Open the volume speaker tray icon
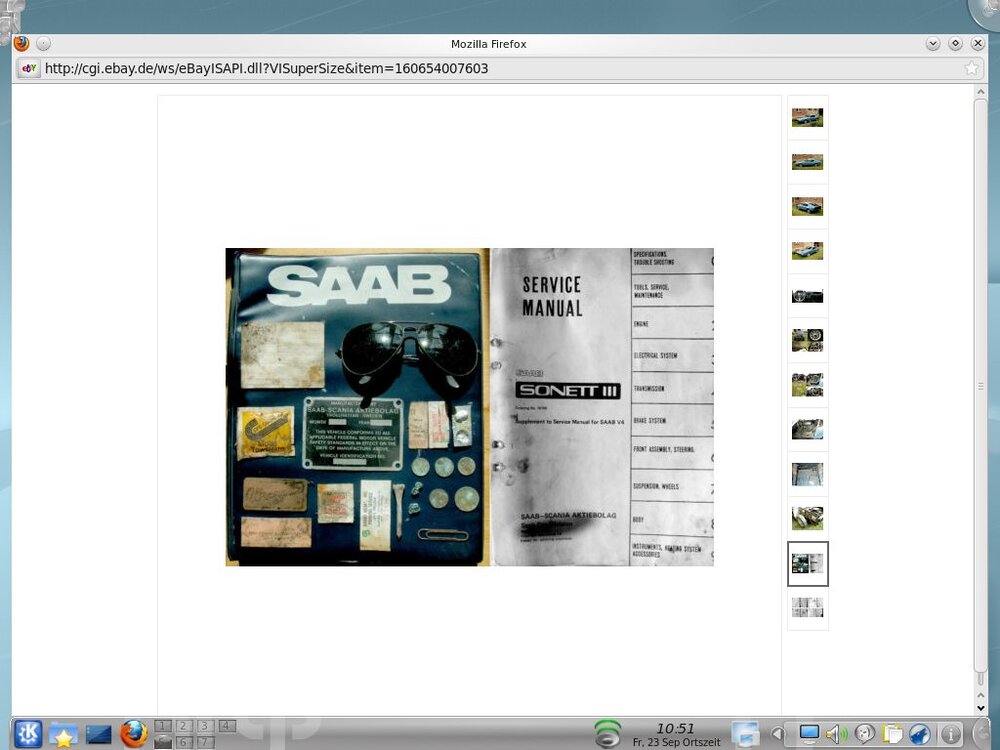 (837, 734)
